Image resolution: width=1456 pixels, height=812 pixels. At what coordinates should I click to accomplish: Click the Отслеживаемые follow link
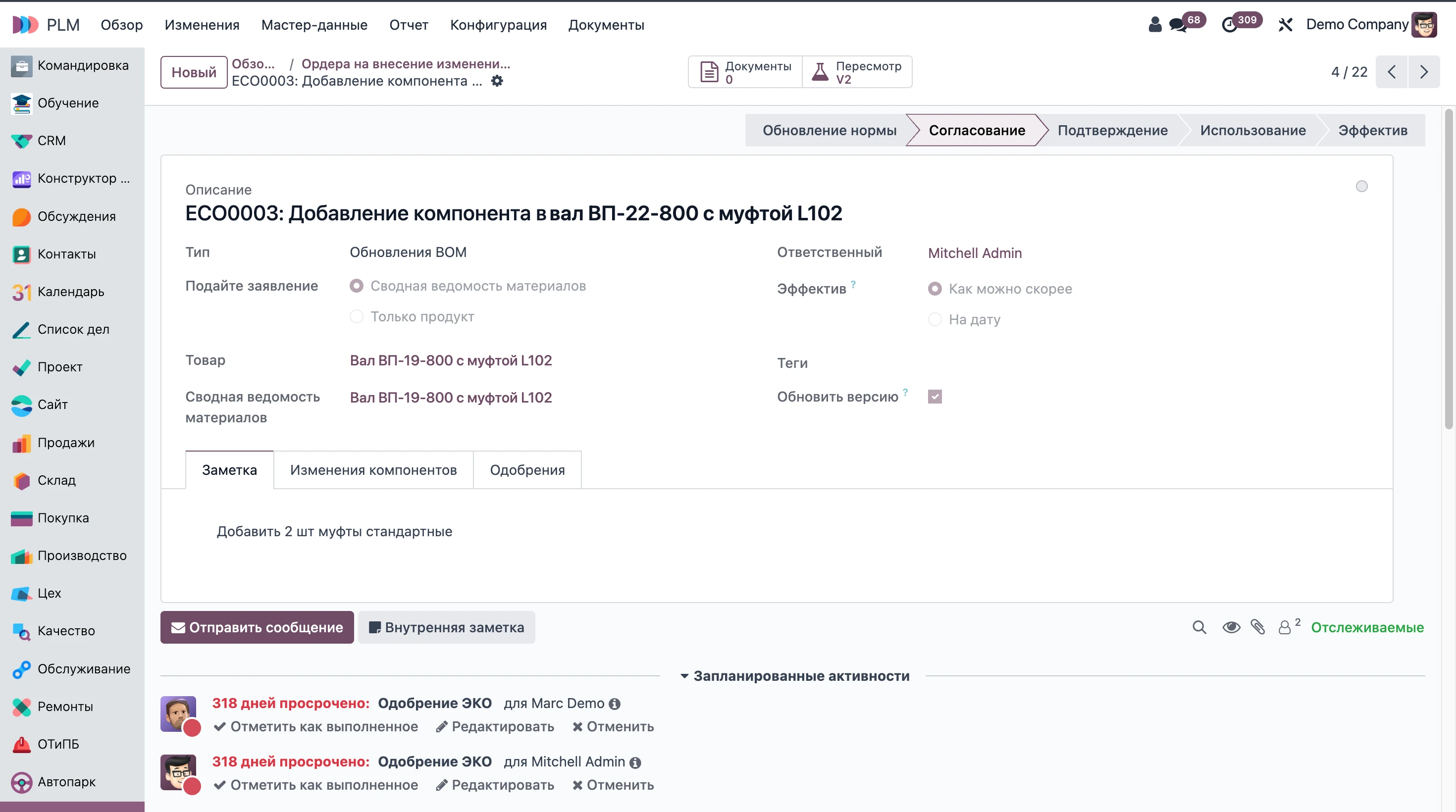[1367, 627]
